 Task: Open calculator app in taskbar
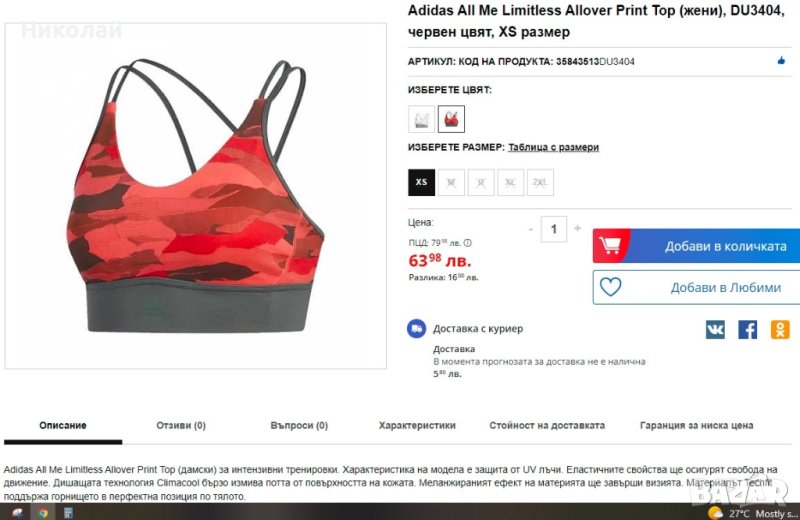[68, 513]
